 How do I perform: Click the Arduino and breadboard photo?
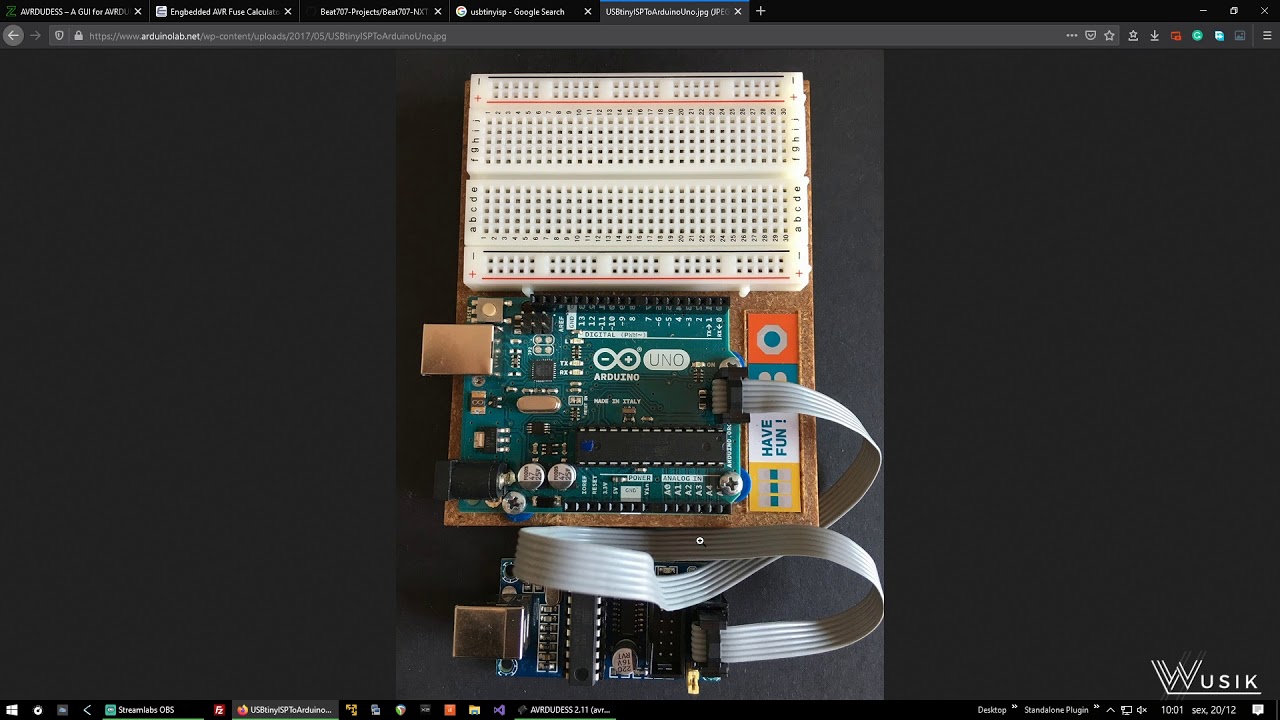[640, 375]
